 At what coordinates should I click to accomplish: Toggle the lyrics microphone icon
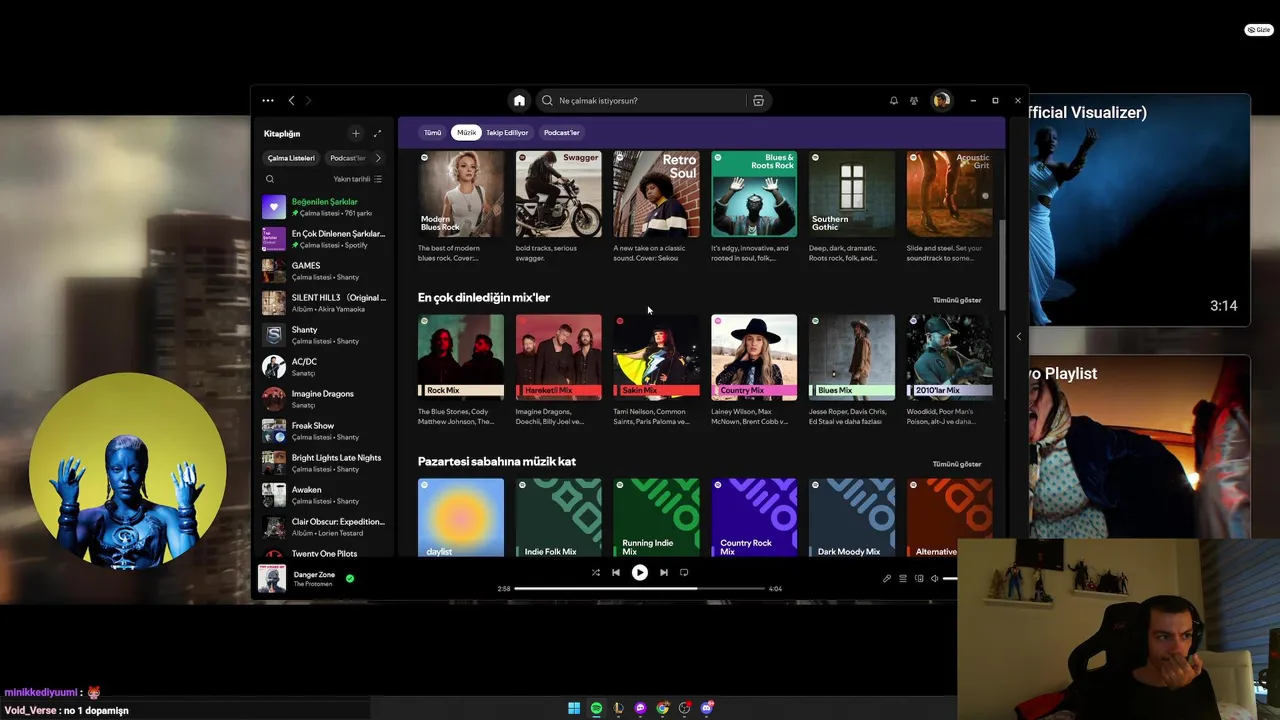click(x=887, y=578)
